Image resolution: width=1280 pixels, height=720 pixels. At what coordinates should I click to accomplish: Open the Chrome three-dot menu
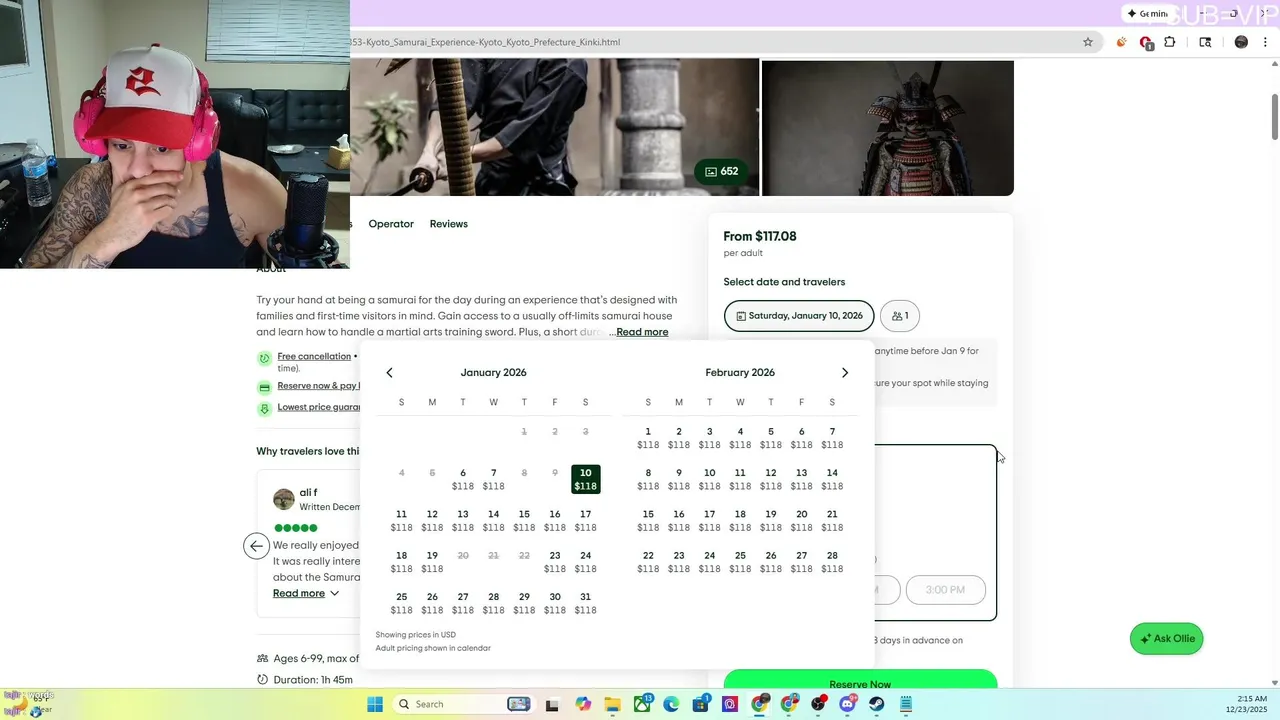1266,42
